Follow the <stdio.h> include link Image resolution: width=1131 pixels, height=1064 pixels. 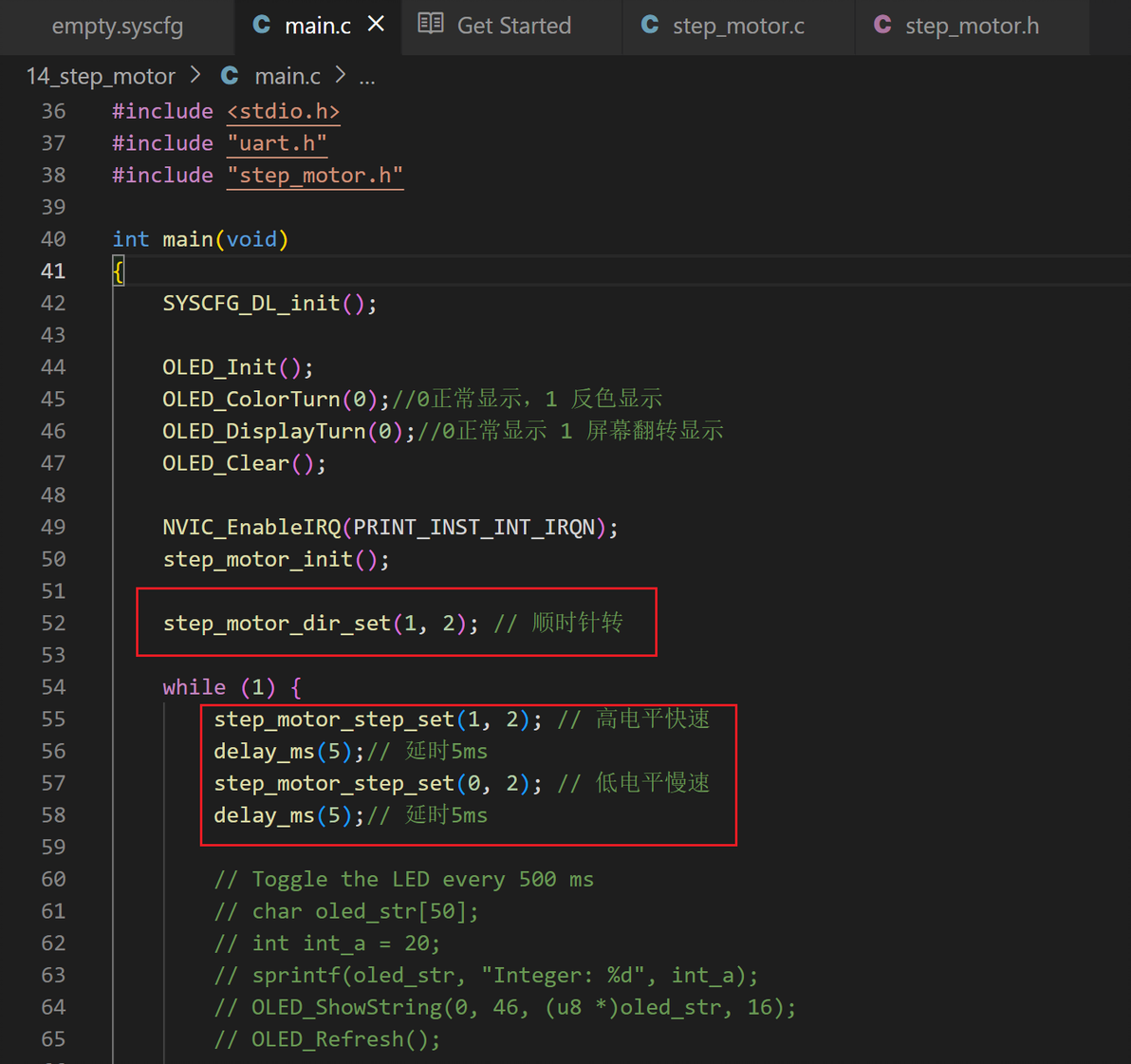[x=284, y=112]
